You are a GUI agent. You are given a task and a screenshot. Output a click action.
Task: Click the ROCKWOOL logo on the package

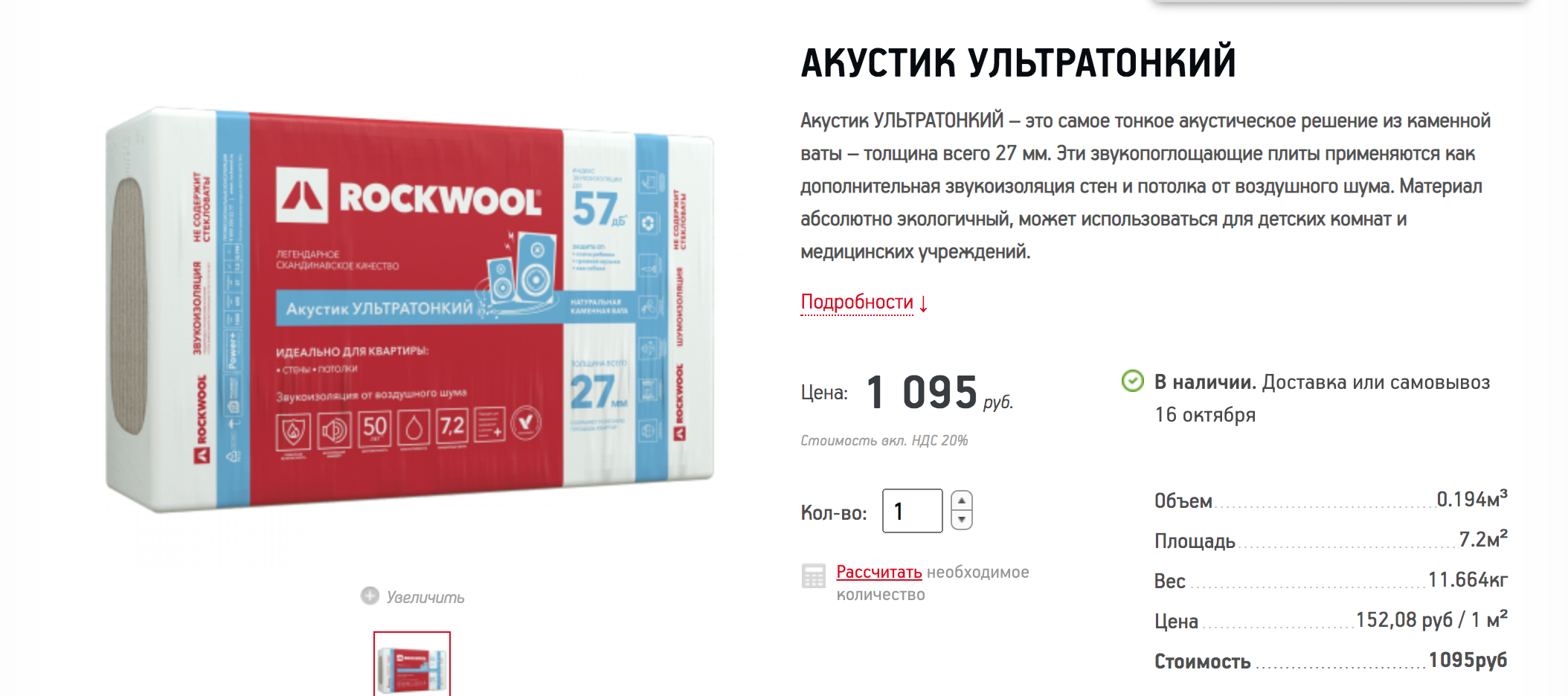[x=408, y=196]
